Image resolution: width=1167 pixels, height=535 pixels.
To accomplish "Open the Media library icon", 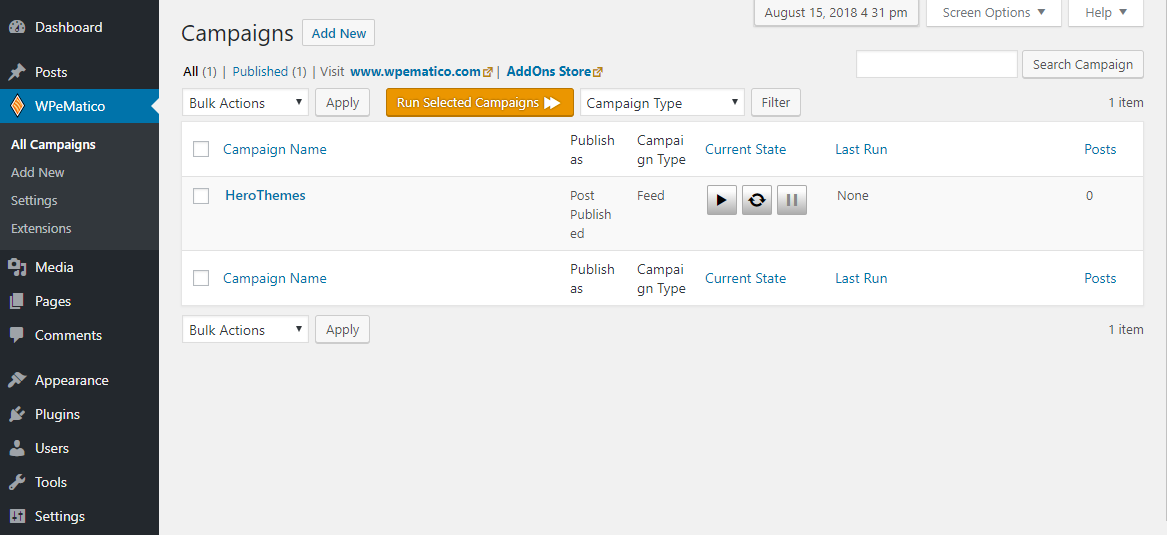I will (17, 267).
